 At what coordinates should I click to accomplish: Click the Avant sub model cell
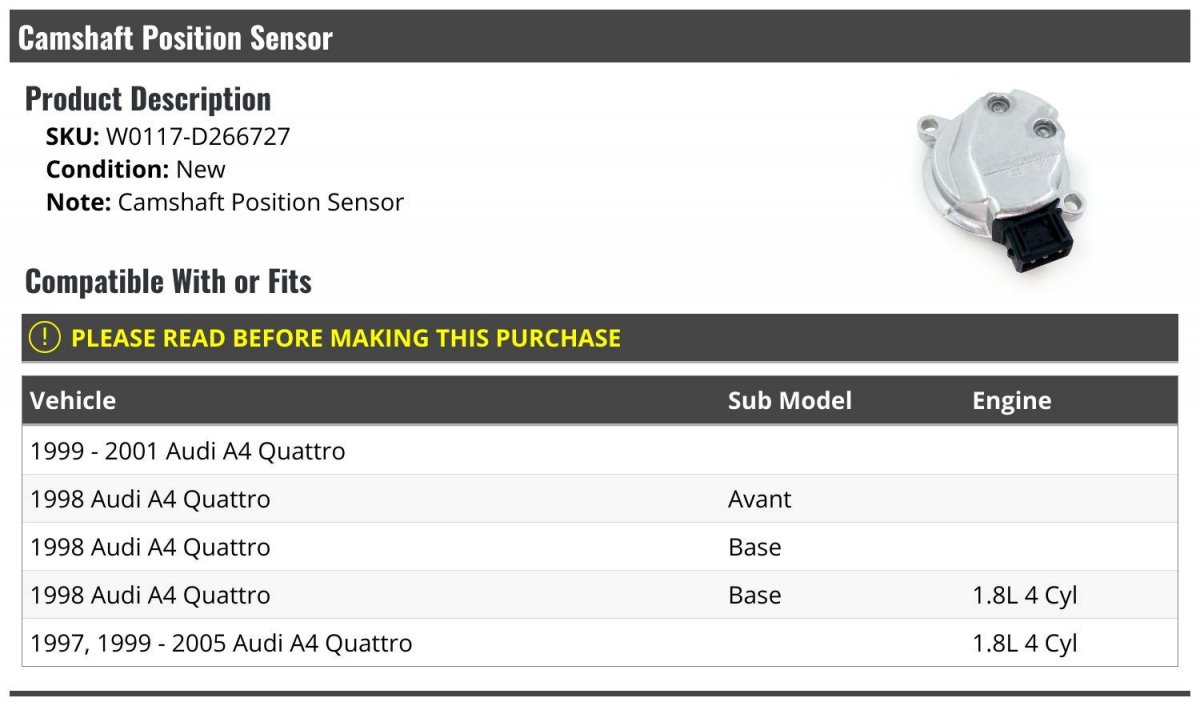(x=759, y=499)
